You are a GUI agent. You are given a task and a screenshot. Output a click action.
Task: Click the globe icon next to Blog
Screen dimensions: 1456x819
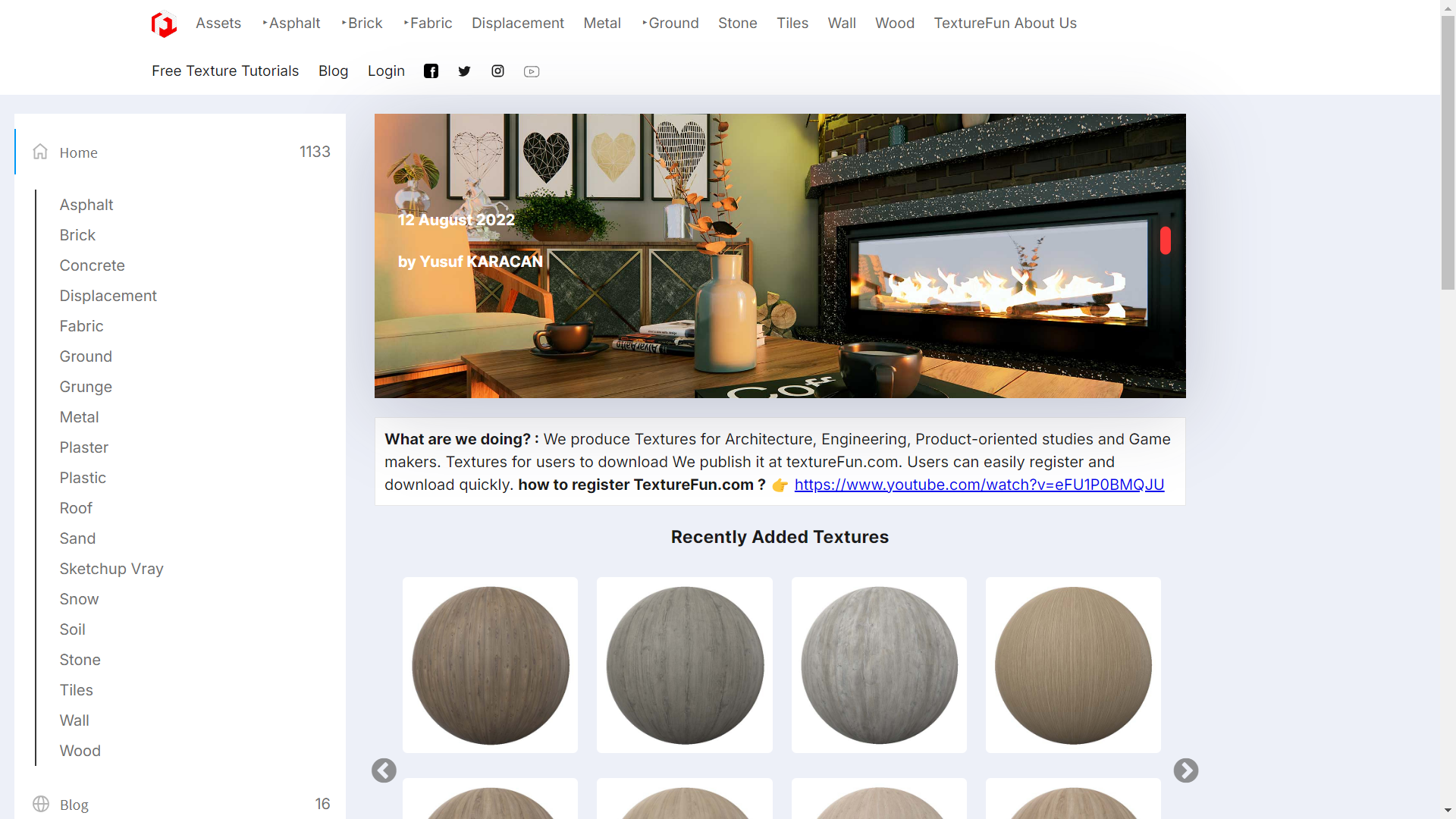(x=41, y=804)
